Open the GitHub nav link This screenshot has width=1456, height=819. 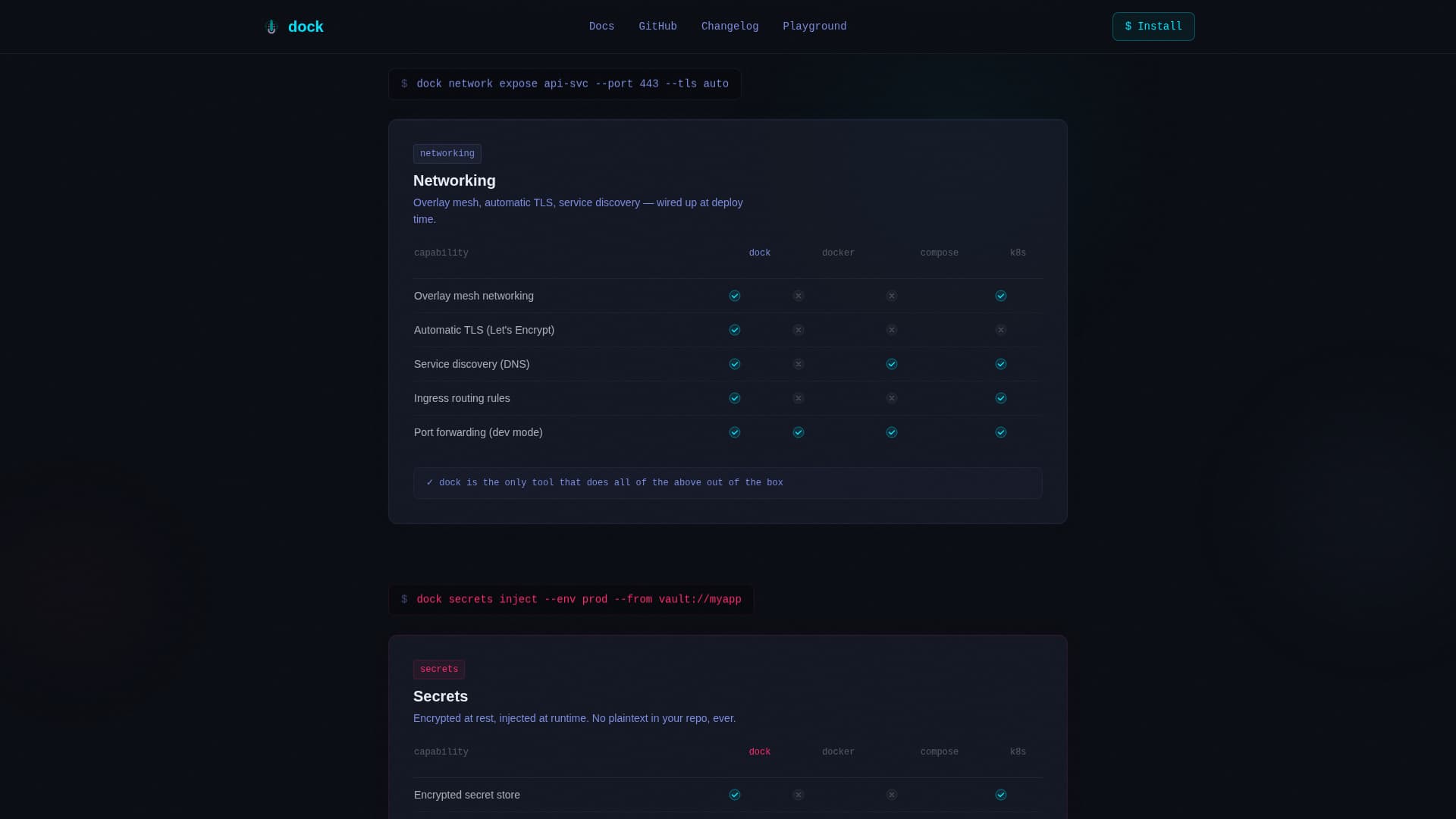click(x=657, y=27)
